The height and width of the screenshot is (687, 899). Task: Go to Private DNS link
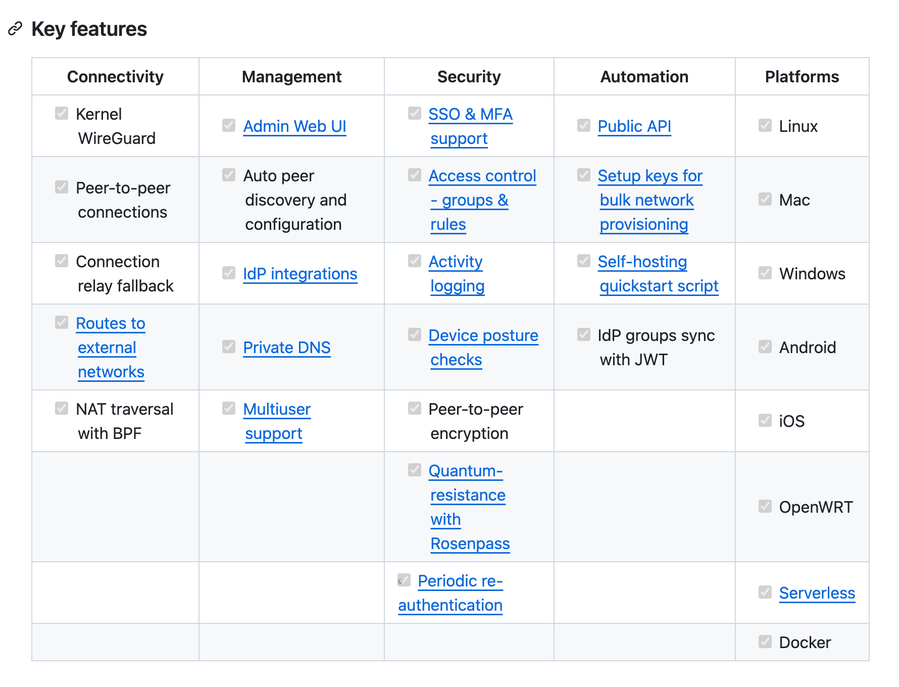coord(286,348)
